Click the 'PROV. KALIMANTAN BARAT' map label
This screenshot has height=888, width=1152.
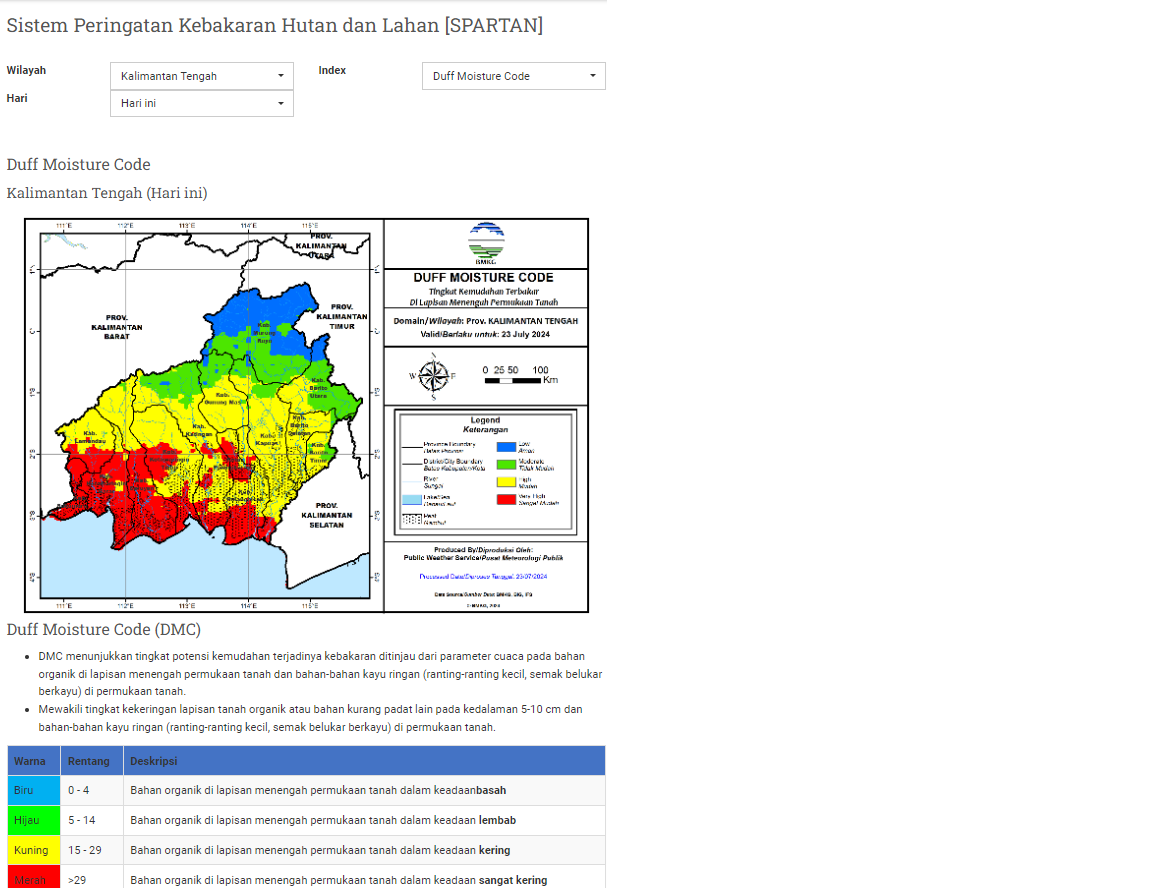click(x=117, y=327)
